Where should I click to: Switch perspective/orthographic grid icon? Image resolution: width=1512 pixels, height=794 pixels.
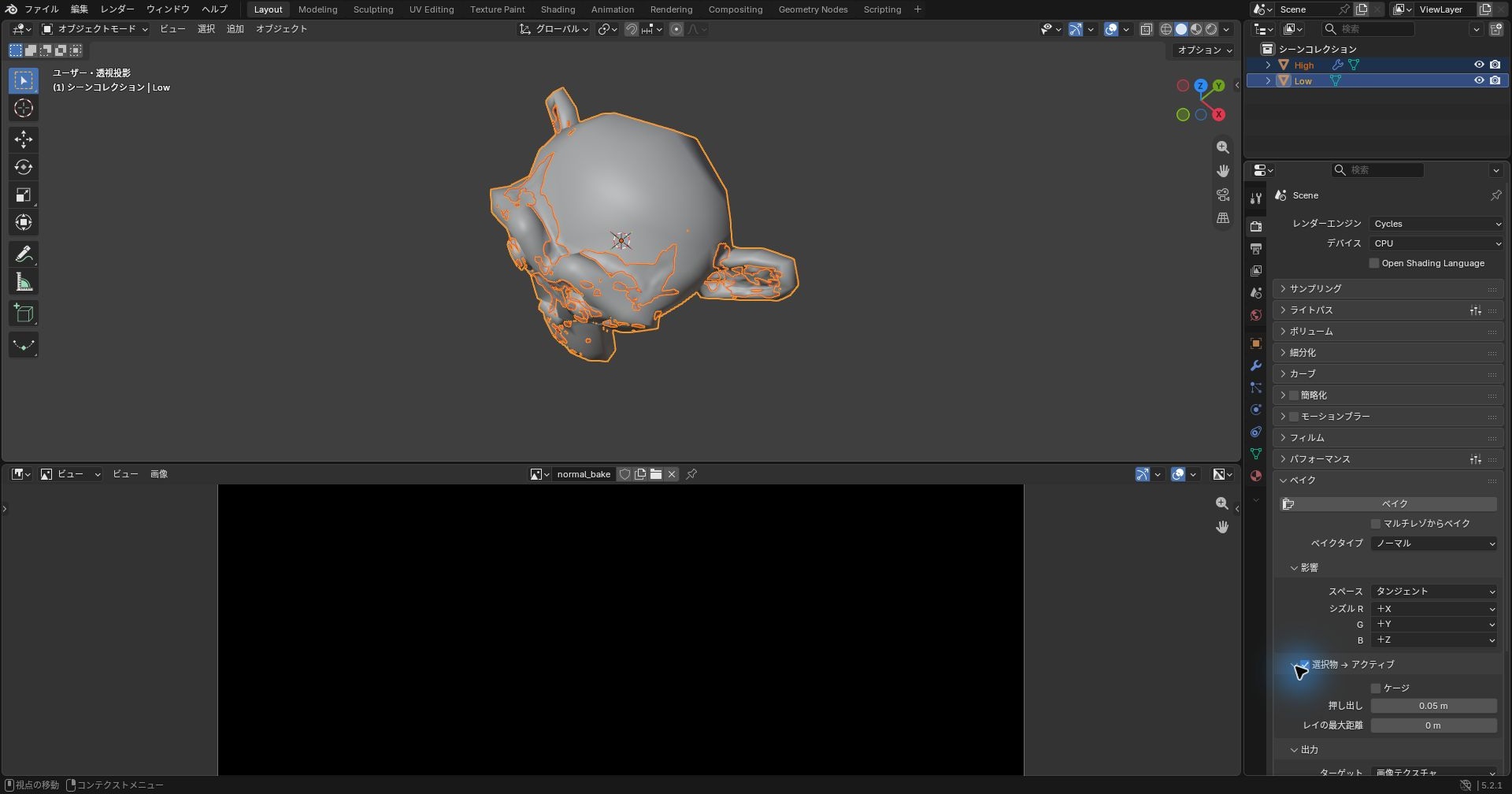pos(1222,218)
